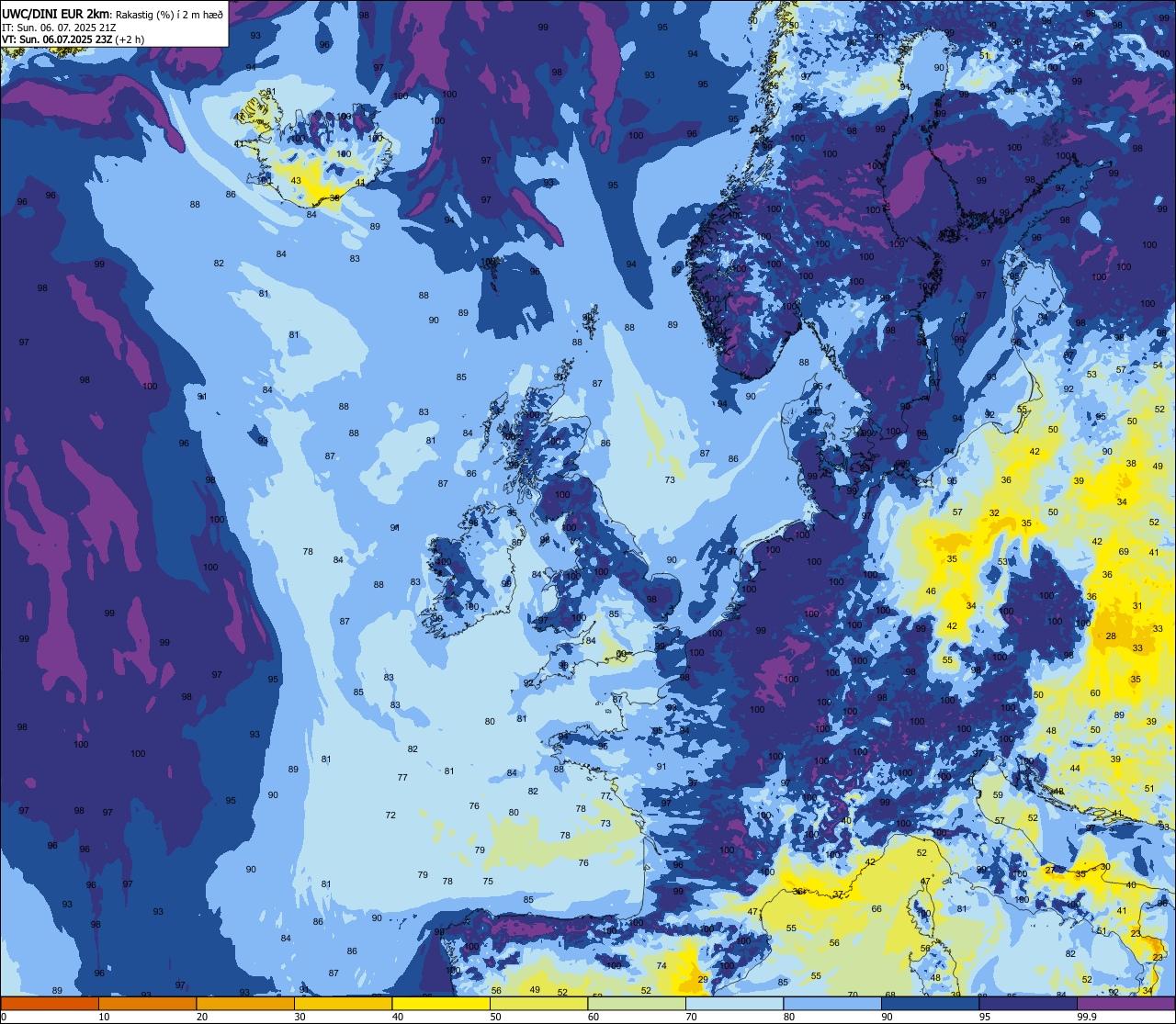The width and height of the screenshot is (1176, 1024).
Task: Click the golden 30–40 legend swatch
Action: coord(343,1004)
